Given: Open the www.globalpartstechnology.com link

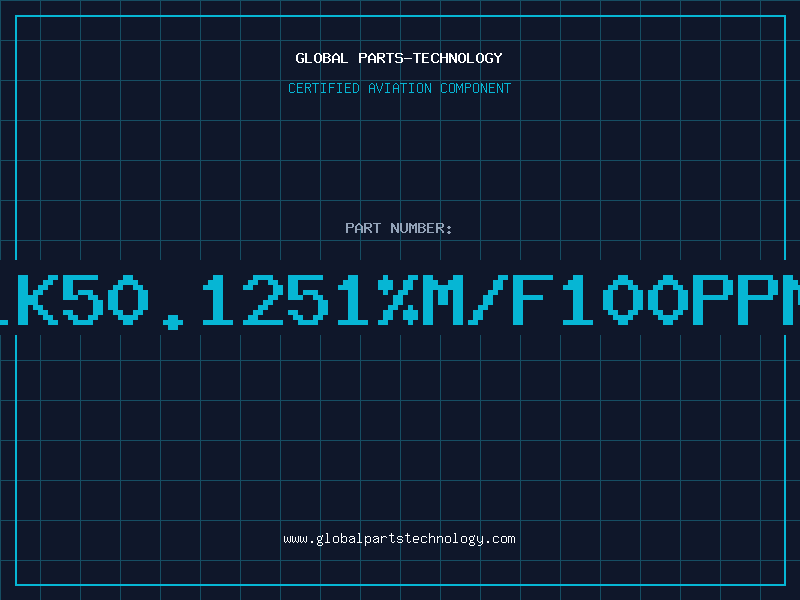Looking at the screenshot, I should [399, 539].
